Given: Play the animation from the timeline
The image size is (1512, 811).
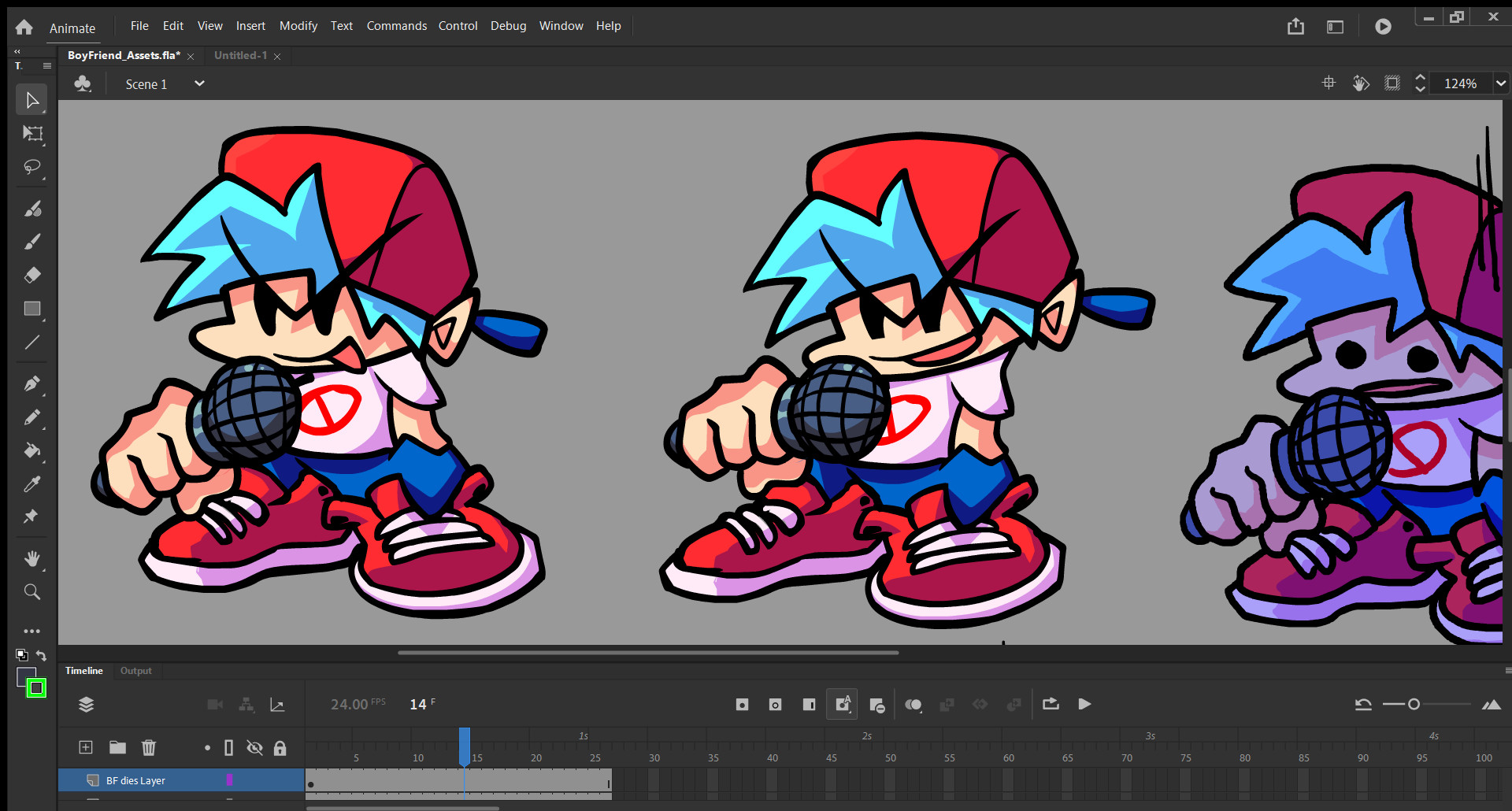Looking at the screenshot, I should tap(1085, 704).
